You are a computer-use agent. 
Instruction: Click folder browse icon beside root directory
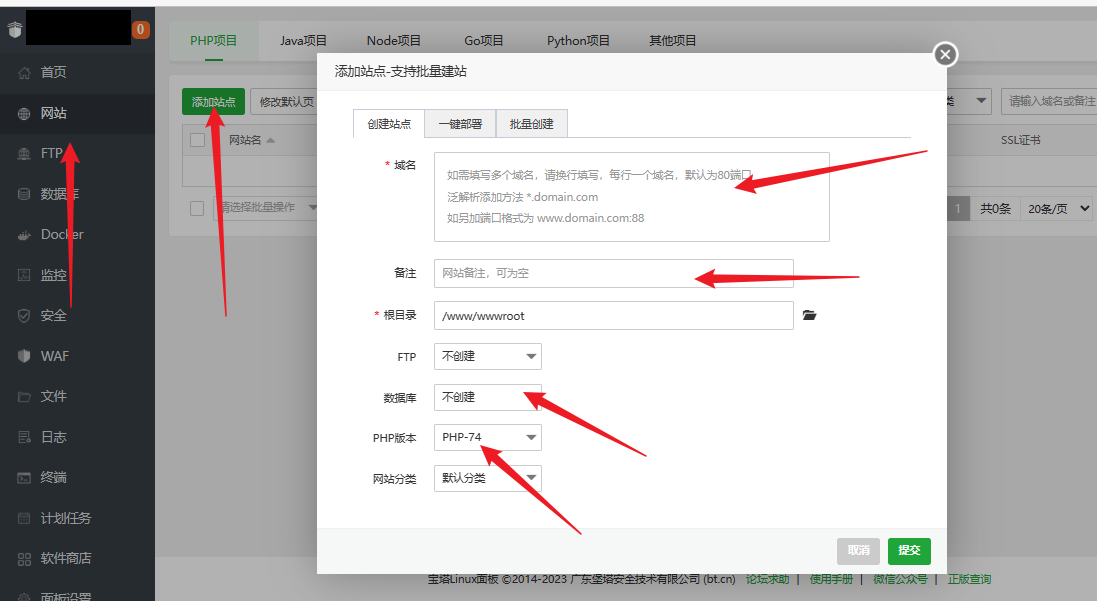click(x=810, y=316)
